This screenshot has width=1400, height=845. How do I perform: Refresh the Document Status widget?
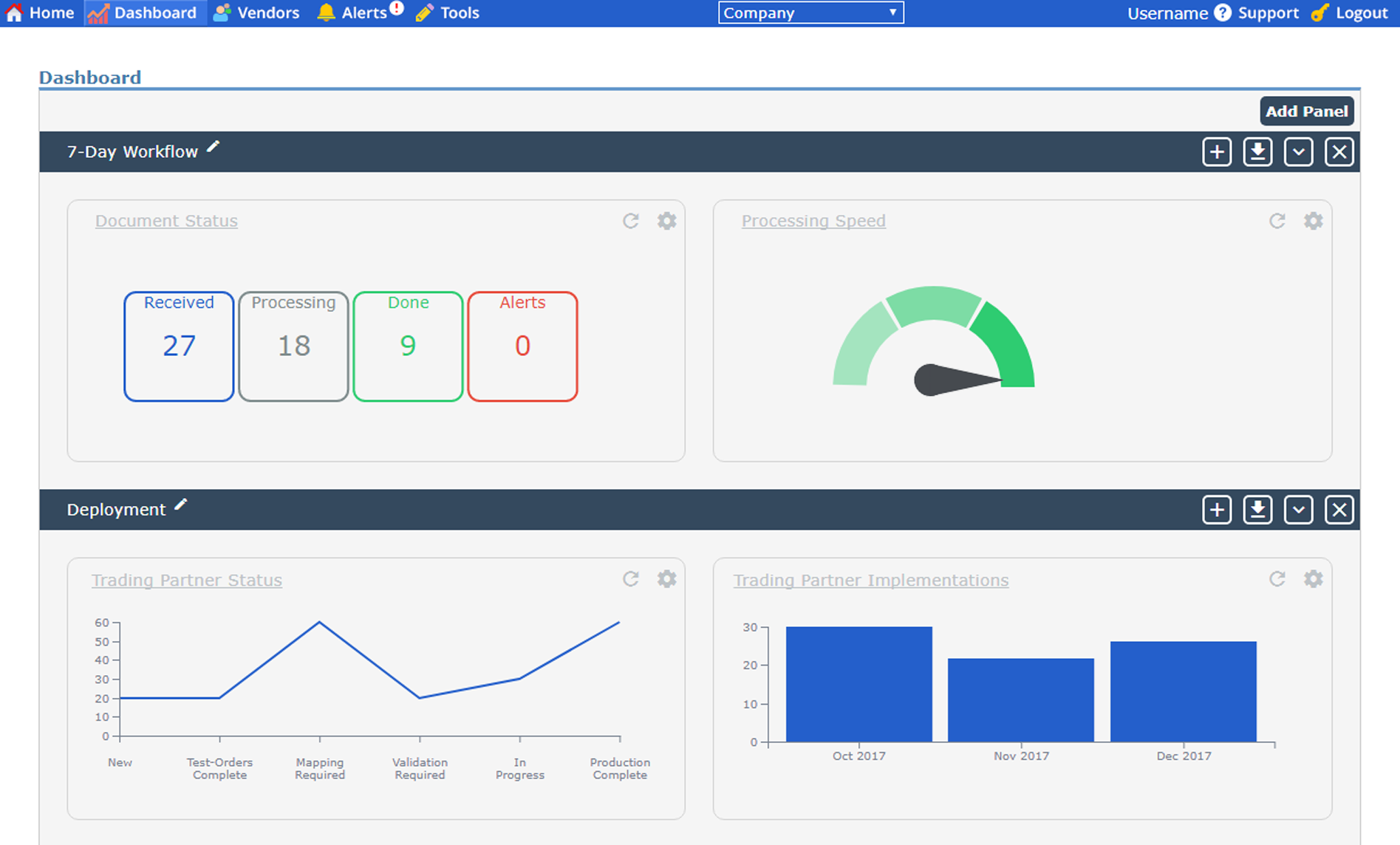coord(630,221)
